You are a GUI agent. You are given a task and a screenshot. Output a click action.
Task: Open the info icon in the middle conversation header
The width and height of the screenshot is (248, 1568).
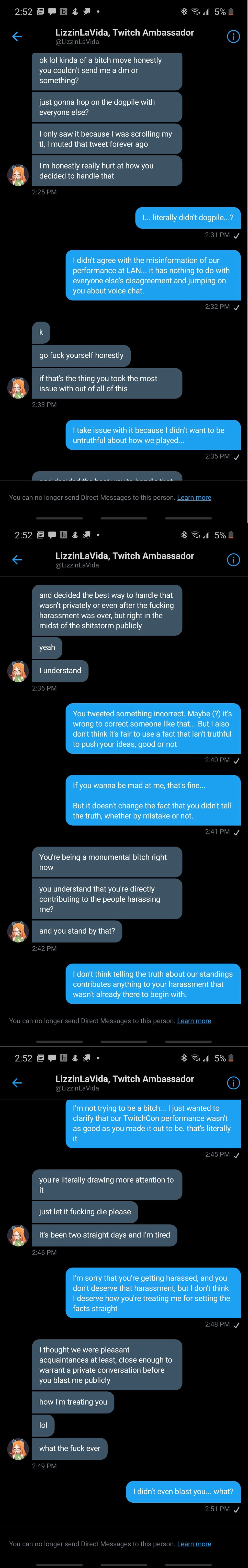click(x=233, y=560)
